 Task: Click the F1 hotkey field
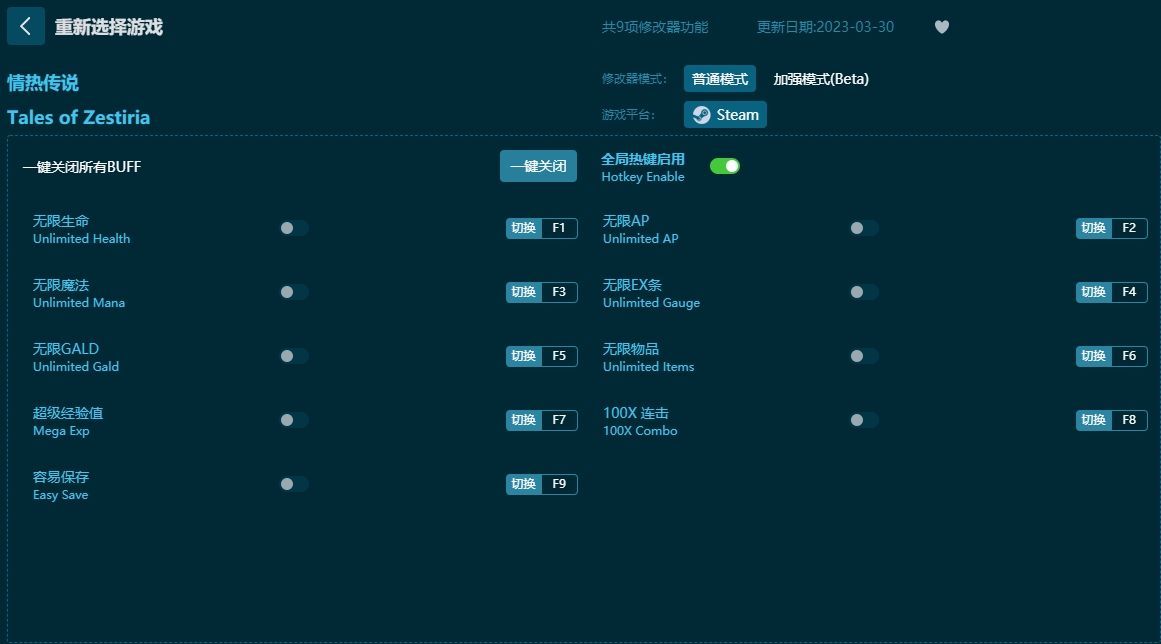[x=559, y=228]
